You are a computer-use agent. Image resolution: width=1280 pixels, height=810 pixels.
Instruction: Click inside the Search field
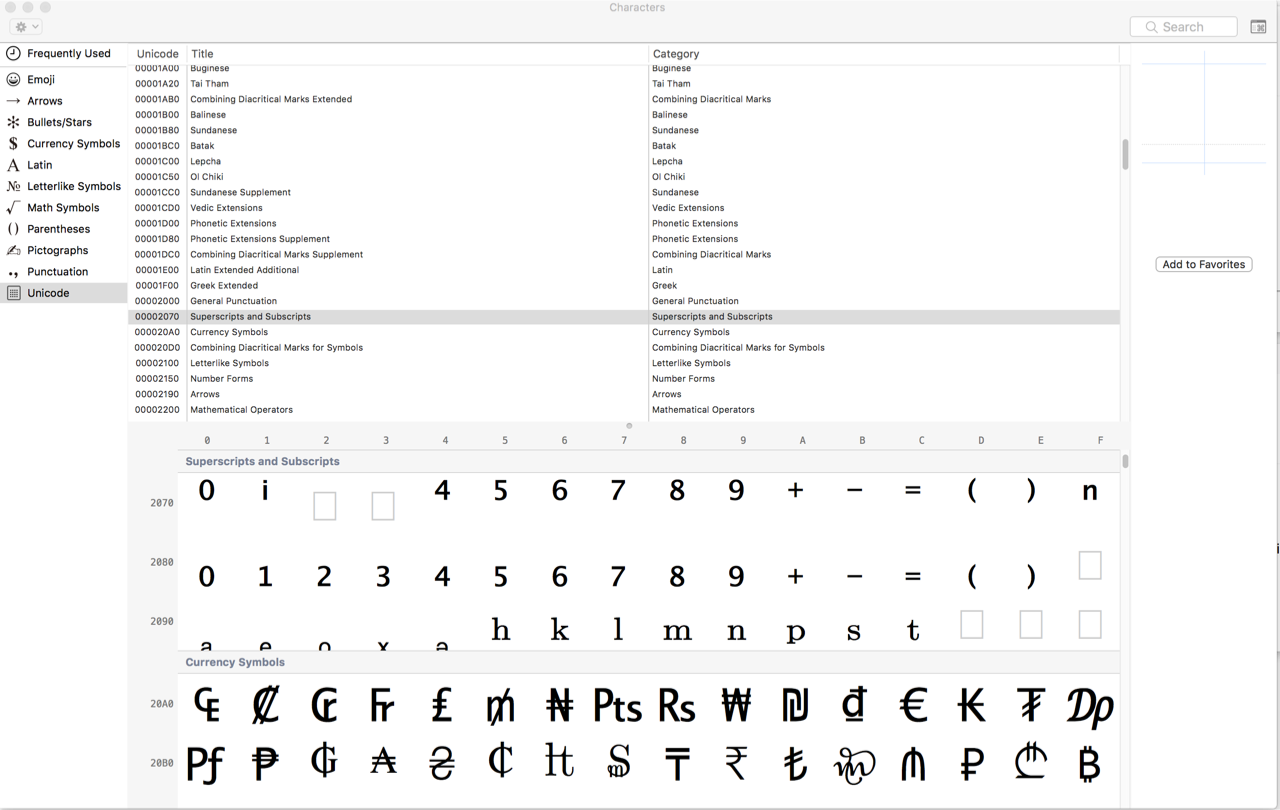[1183, 26]
